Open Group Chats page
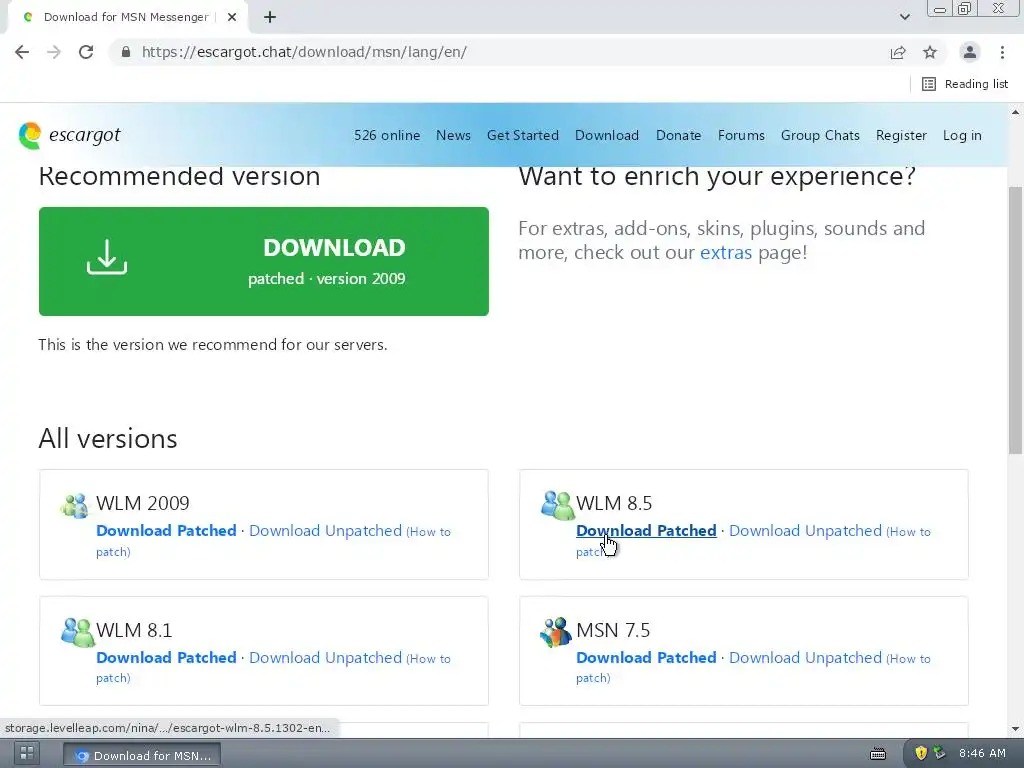 coord(820,135)
